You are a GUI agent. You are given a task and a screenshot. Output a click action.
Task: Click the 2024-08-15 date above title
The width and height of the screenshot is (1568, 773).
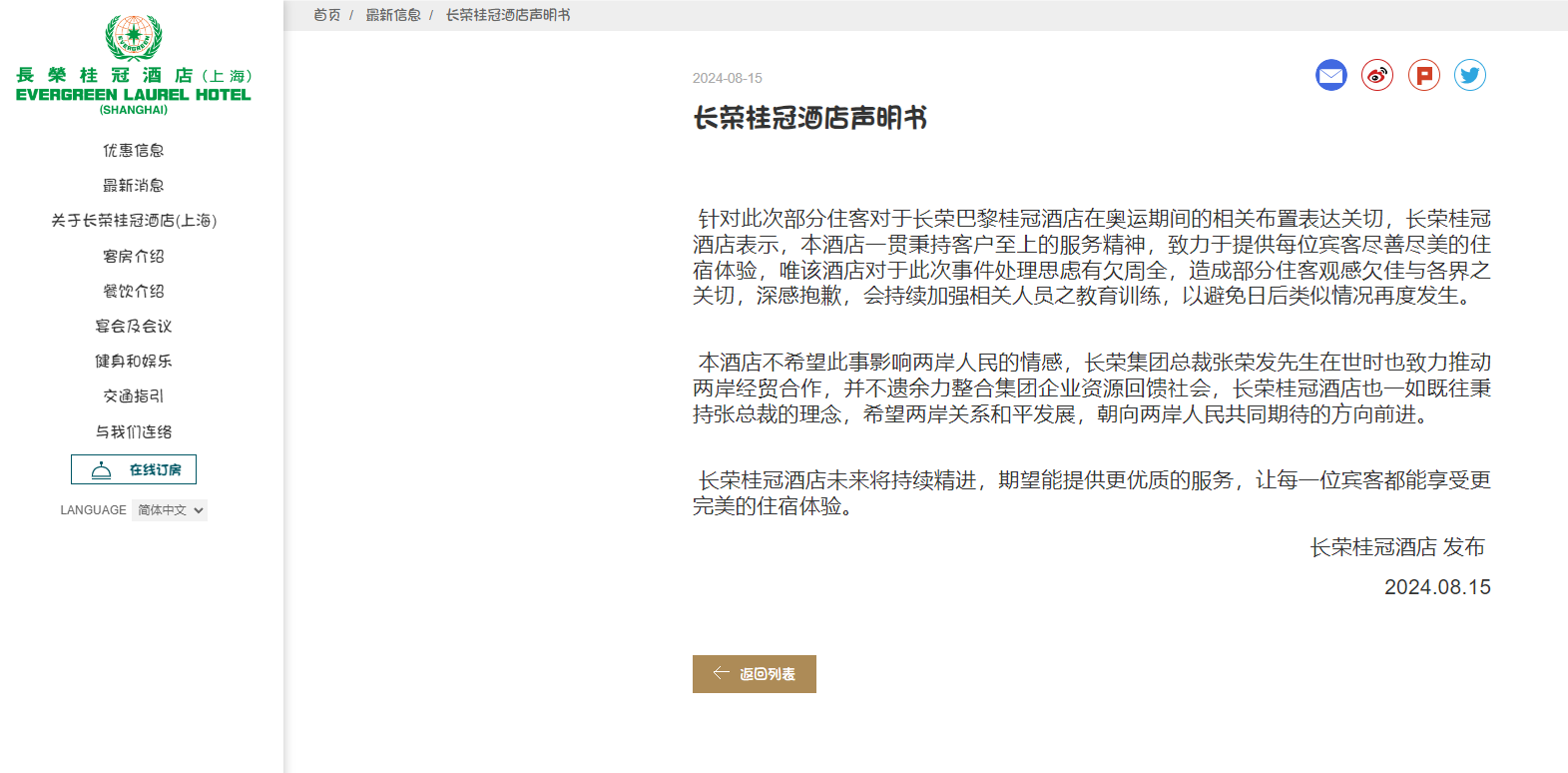(x=728, y=78)
